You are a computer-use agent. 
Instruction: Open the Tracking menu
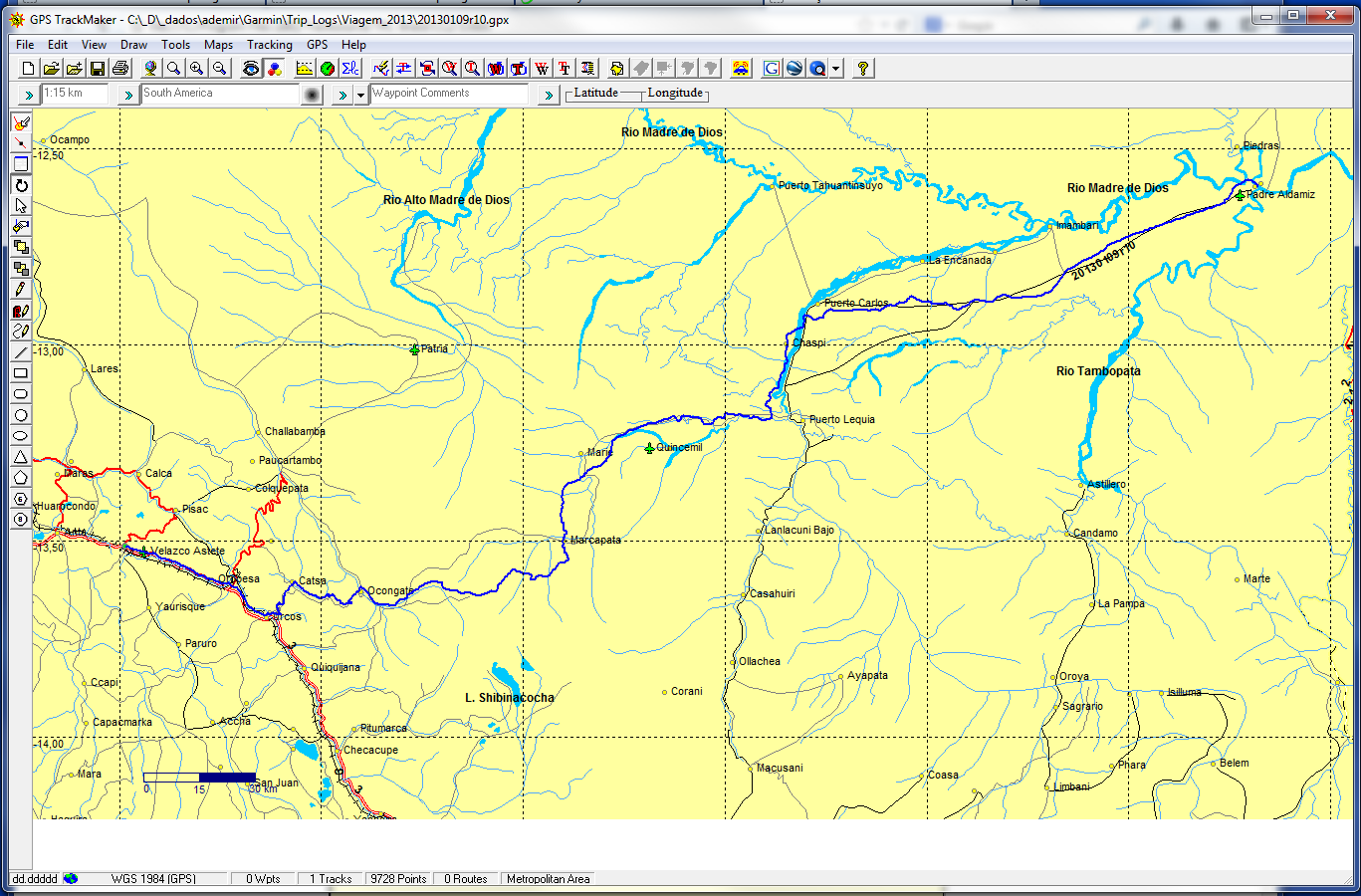(x=269, y=45)
